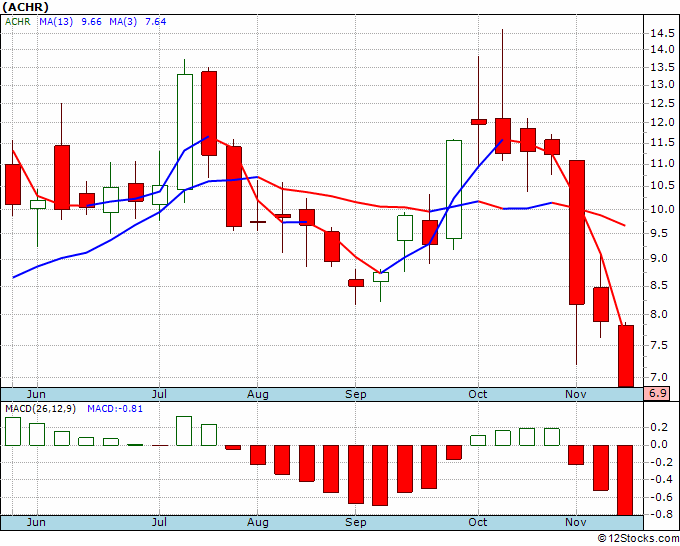Click the Nov label on MACD axis

click(x=576, y=522)
